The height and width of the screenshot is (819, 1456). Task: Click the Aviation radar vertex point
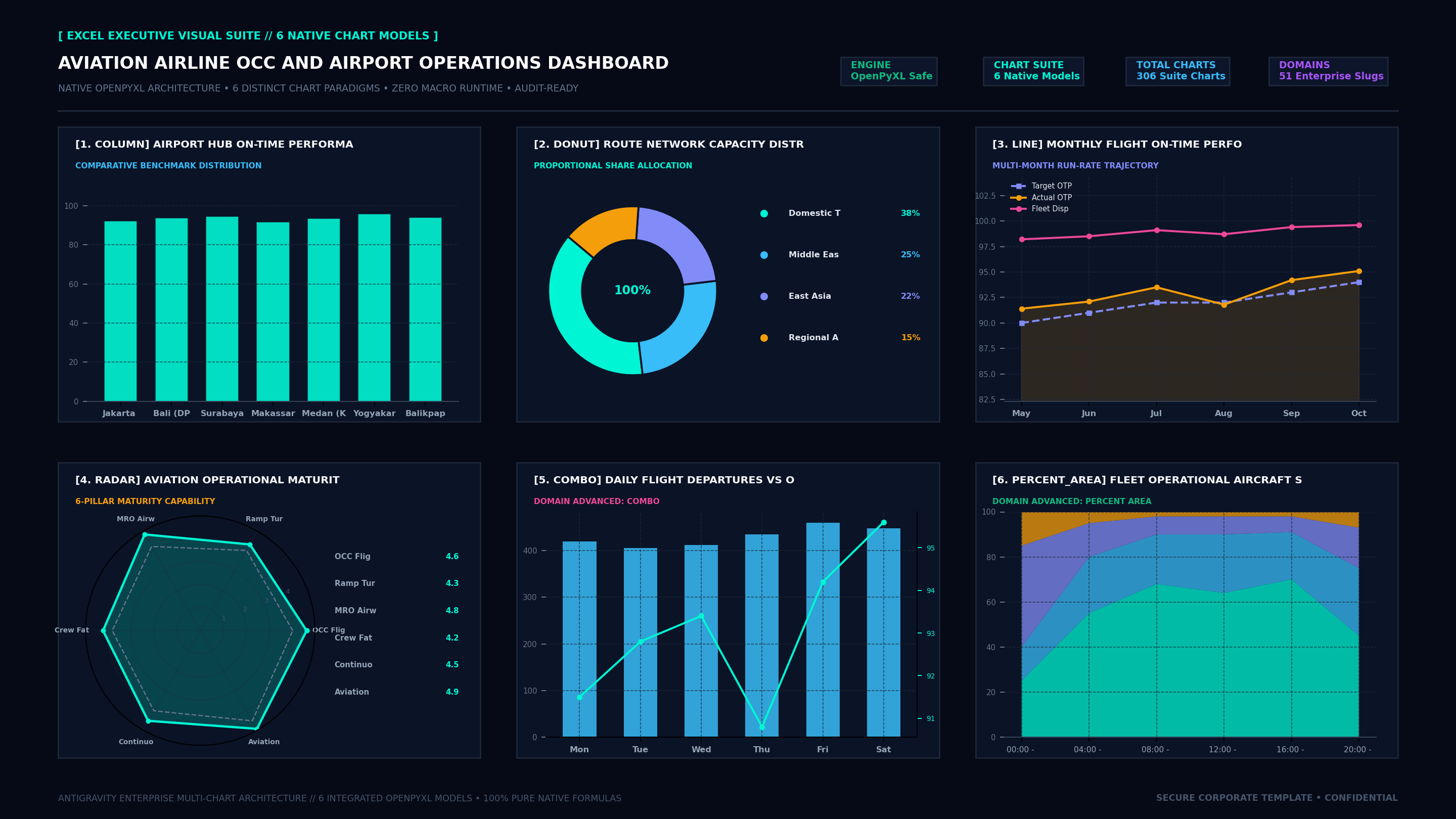tap(257, 728)
